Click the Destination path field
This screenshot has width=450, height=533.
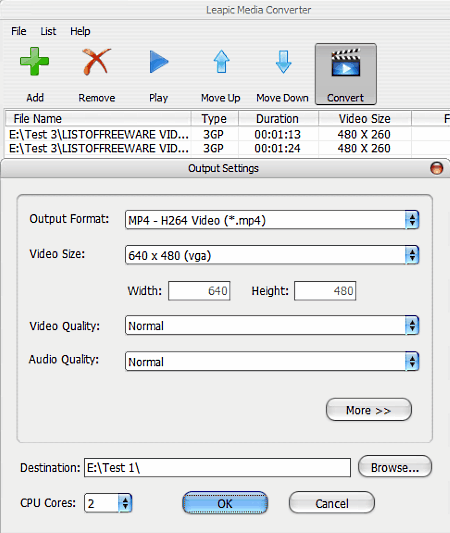coord(218,467)
